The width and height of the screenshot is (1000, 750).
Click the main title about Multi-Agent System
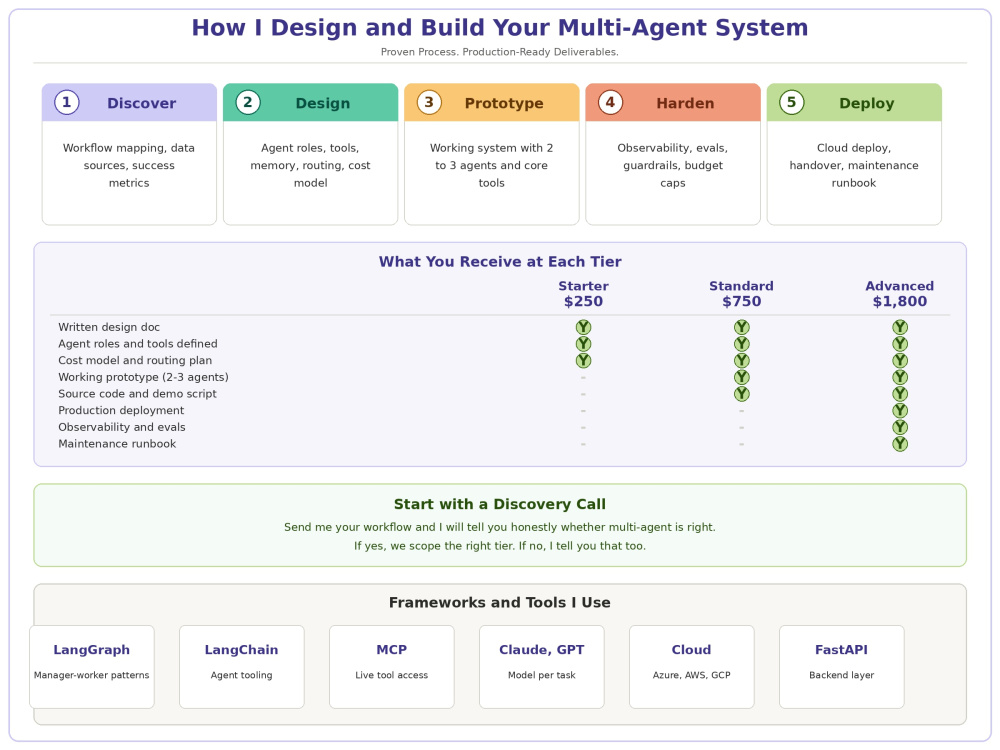coord(500,27)
